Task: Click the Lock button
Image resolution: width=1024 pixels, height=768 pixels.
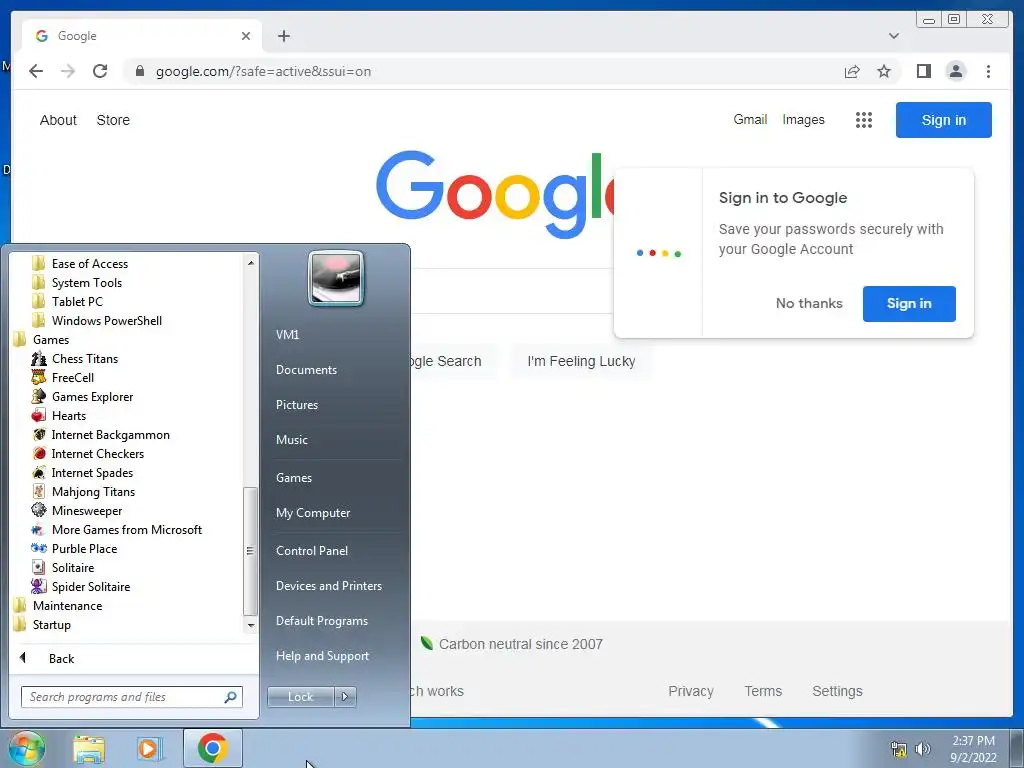Action: pos(300,697)
